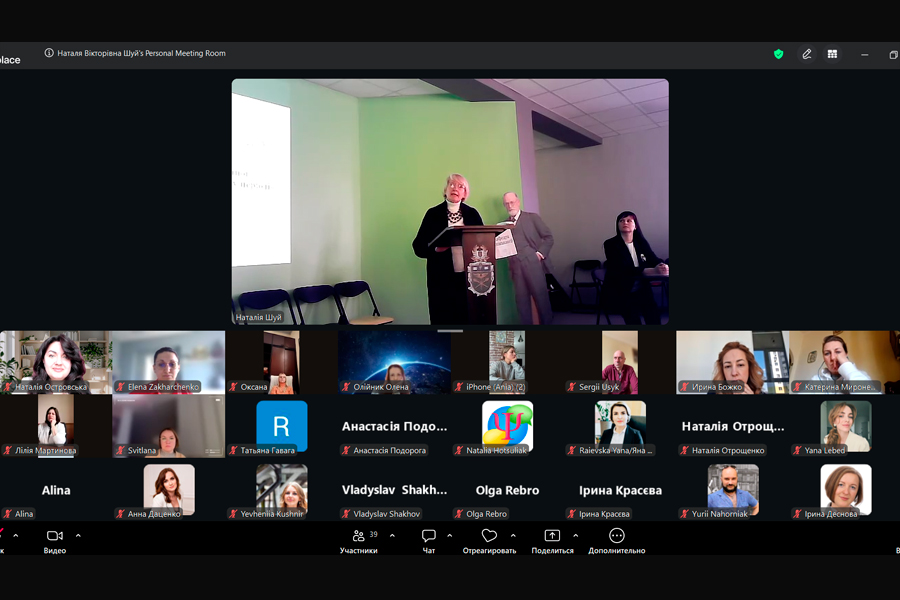Click muted mic icon on Yurii Nahorniak
This screenshot has height=600, width=900.
tap(684, 514)
